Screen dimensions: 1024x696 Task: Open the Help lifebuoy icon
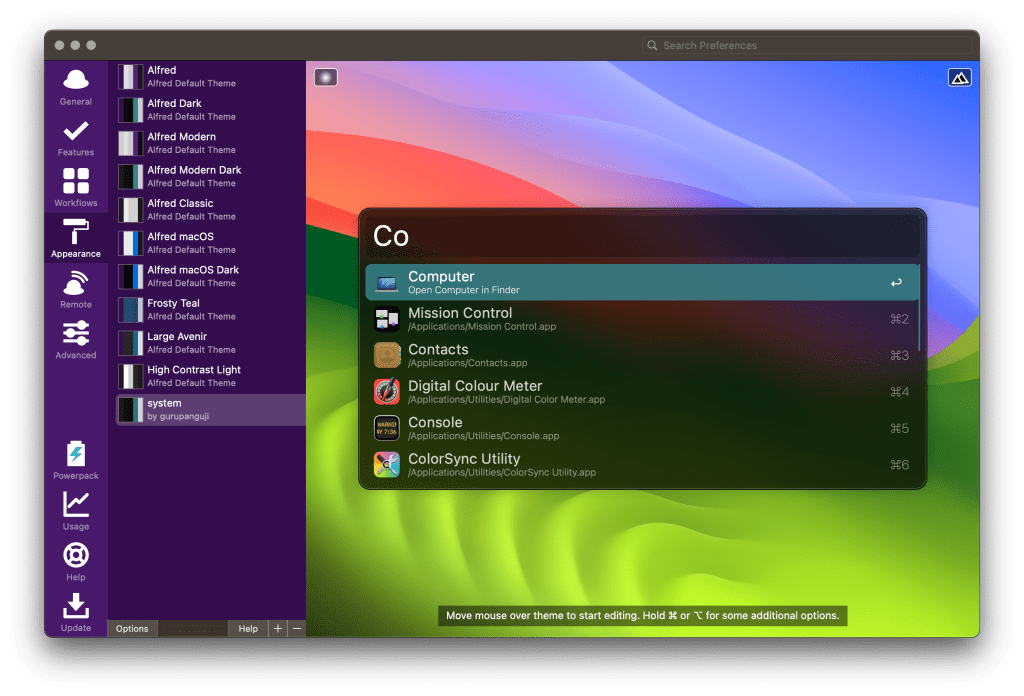tap(76, 555)
